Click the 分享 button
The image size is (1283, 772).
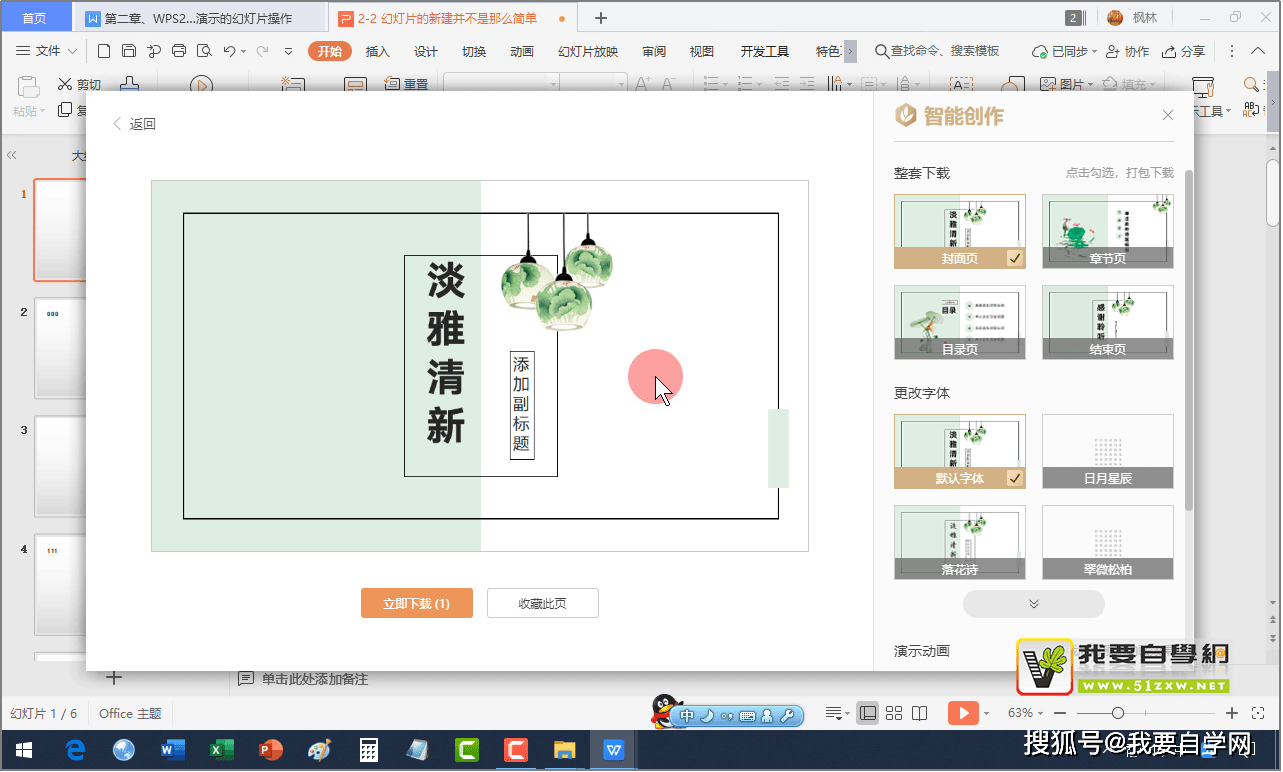pyautogui.click(x=1184, y=51)
